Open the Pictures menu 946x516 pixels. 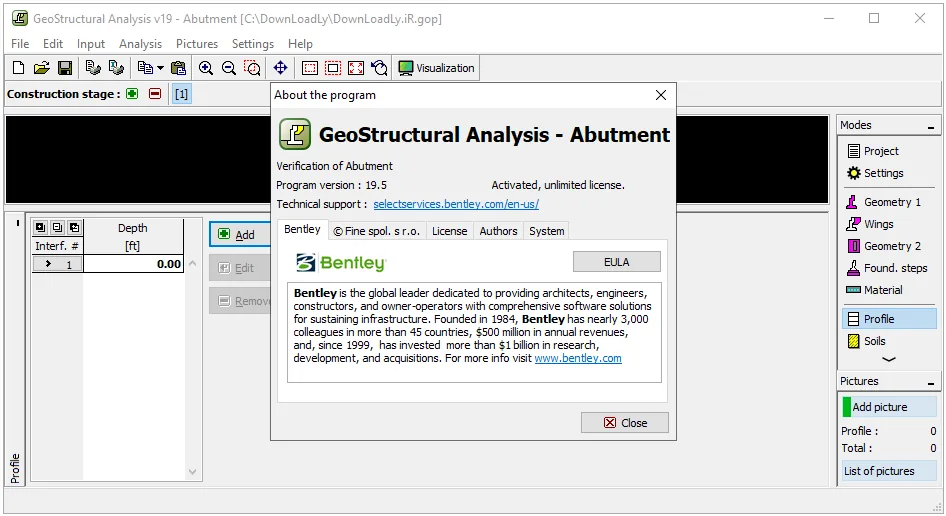(x=197, y=43)
